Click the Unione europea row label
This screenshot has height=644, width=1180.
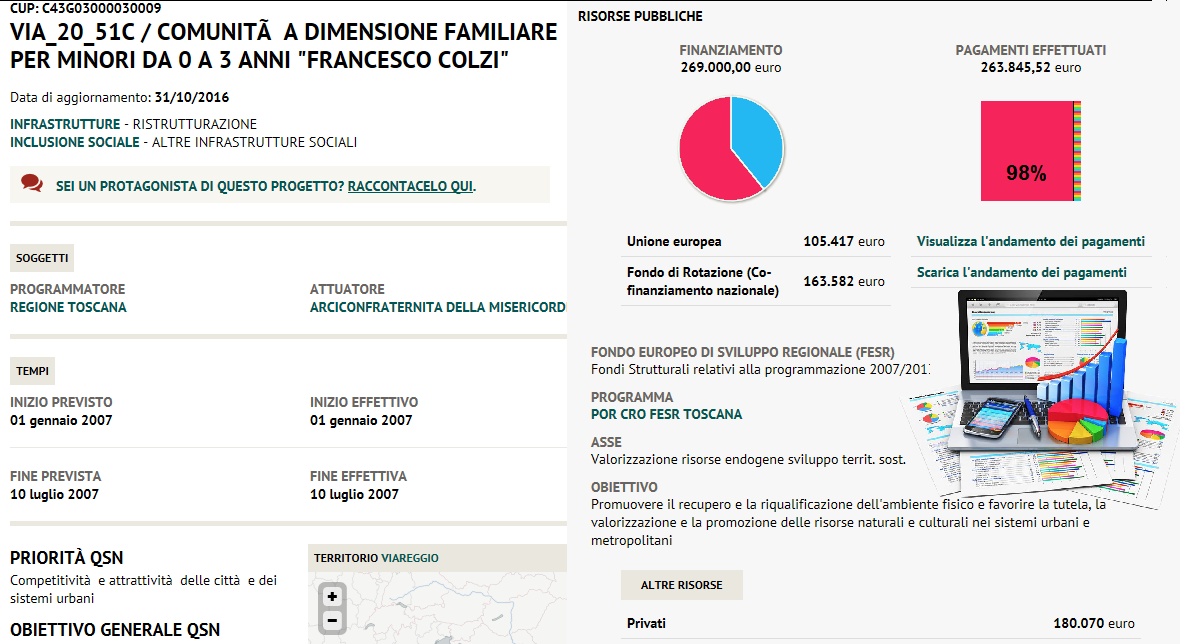pyautogui.click(x=674, y=242)
